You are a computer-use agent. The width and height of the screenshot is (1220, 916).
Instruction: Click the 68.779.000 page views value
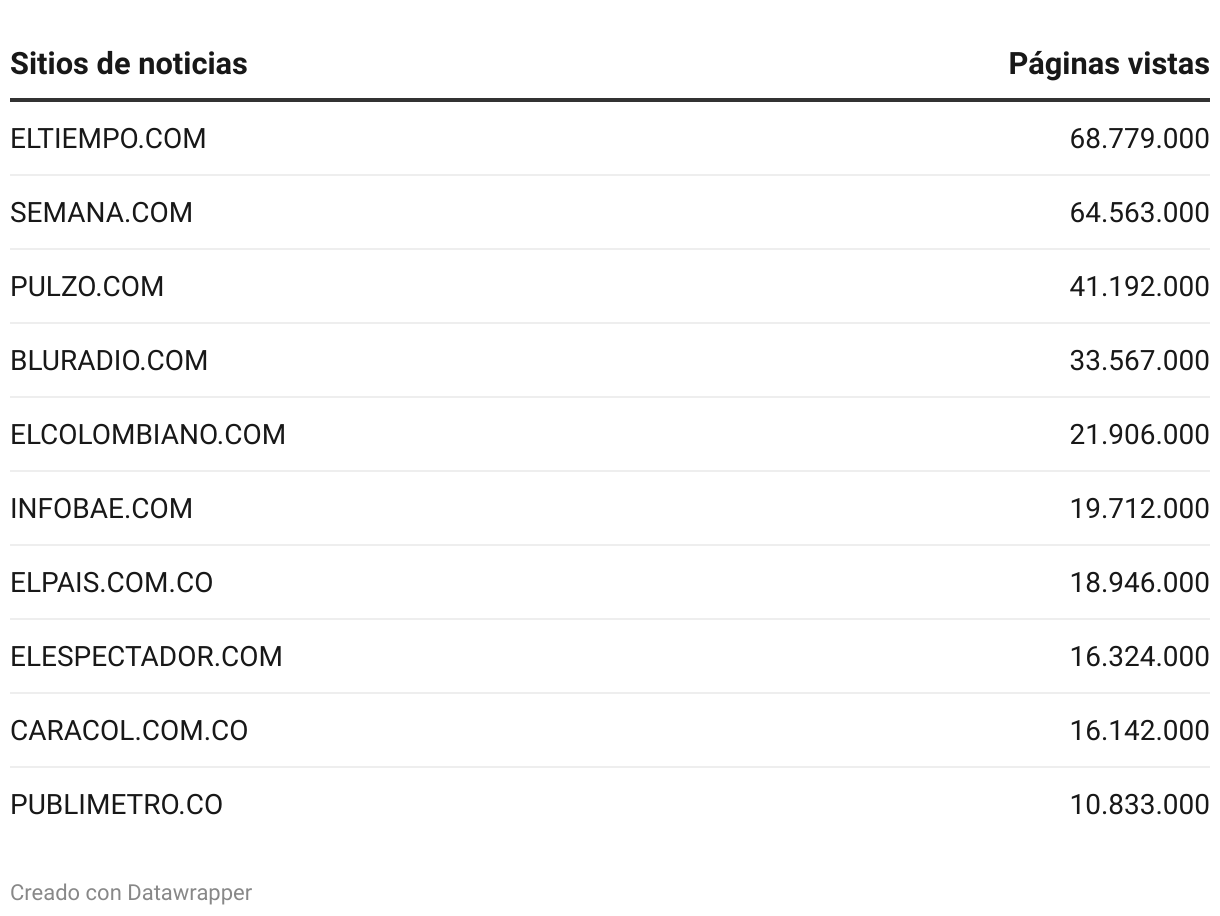pos(1139,139)
